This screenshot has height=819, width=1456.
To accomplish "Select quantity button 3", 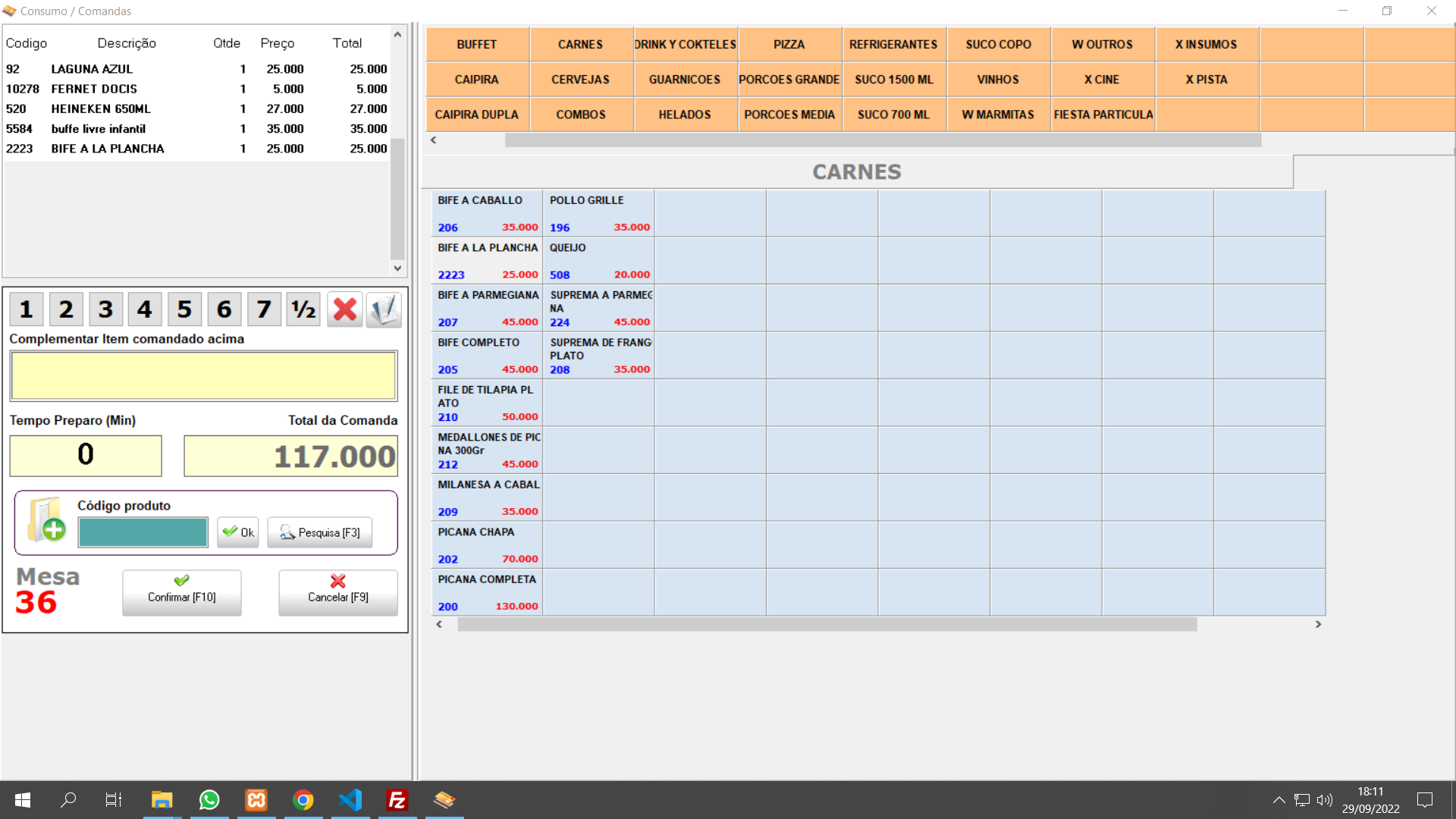I will pos(105,309).
